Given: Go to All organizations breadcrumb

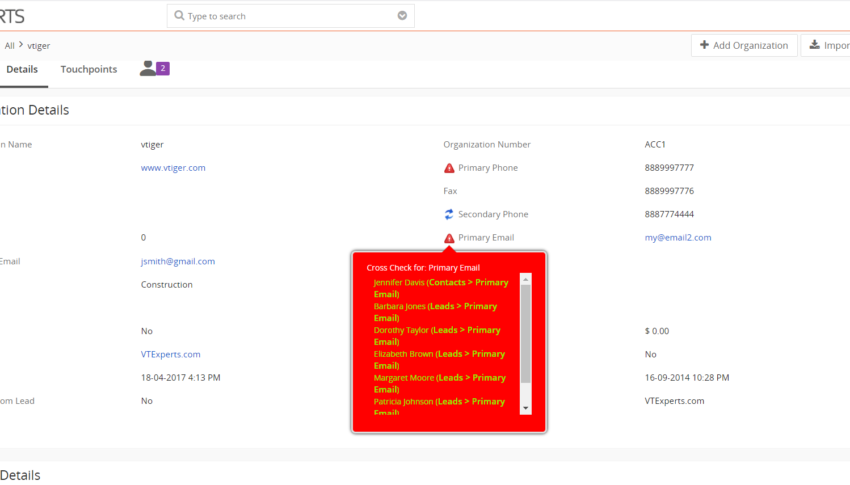Looking at the screenshot, I should 10,46.
